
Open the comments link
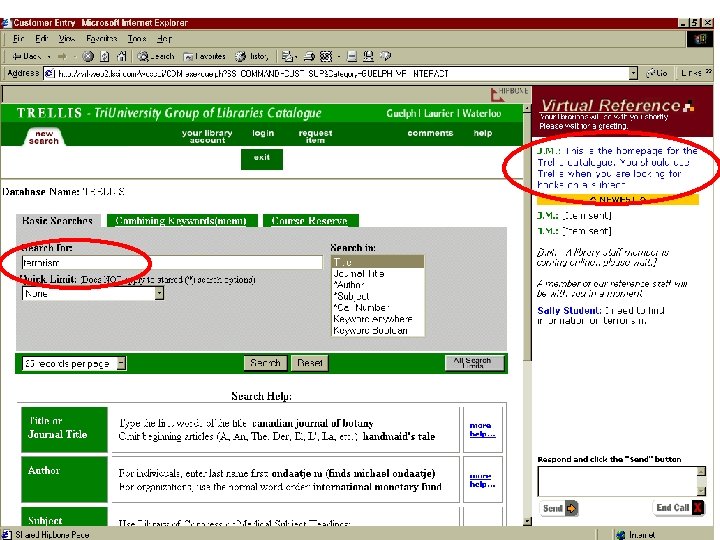pyautogui.click(x=430, y=133)
